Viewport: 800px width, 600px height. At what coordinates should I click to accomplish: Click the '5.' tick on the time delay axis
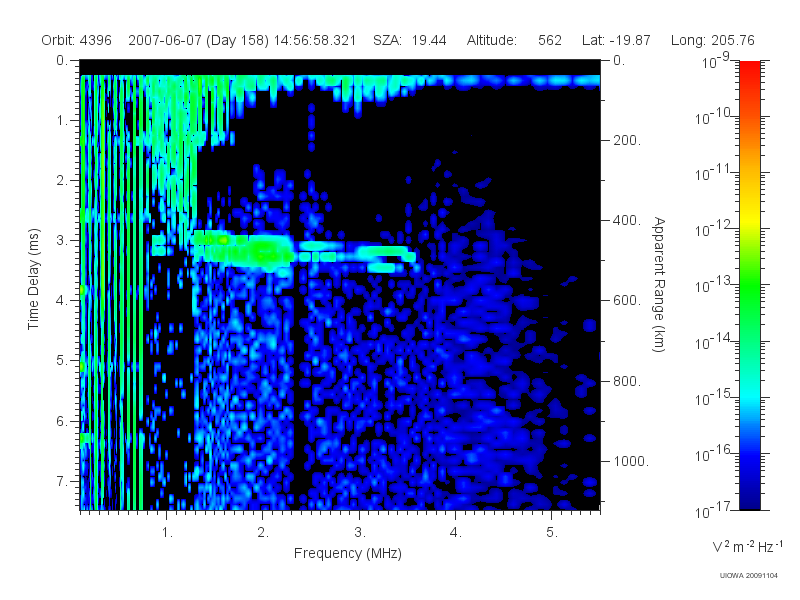click(62, 361)
